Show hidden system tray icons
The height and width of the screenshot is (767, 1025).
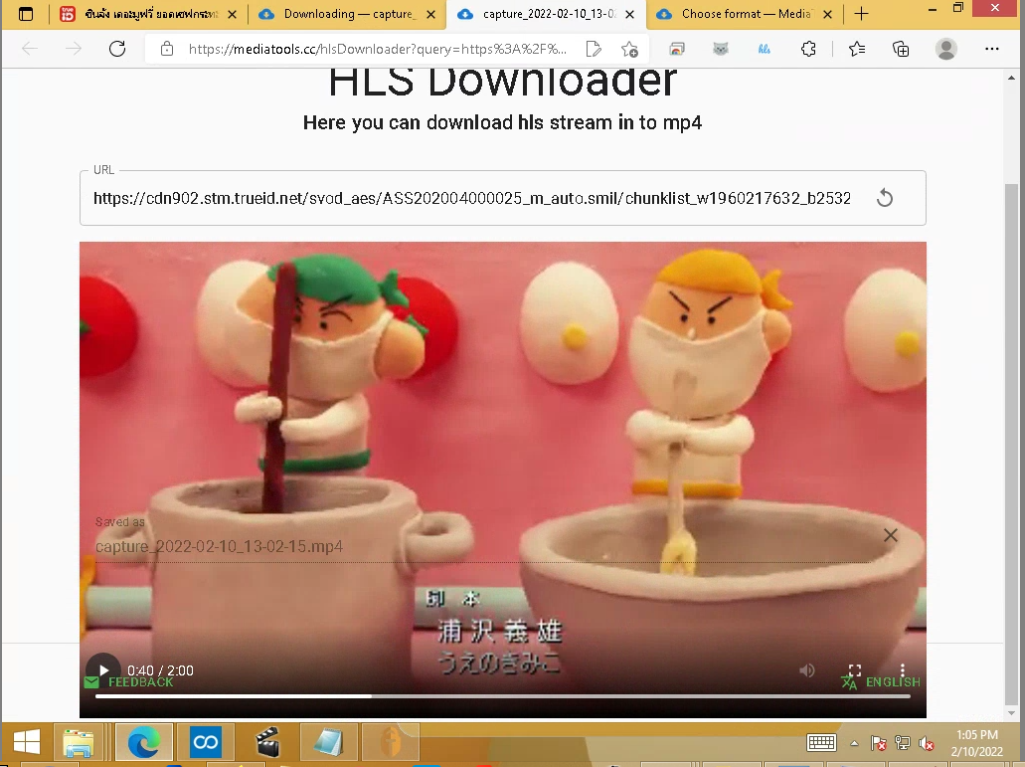[x=854, y=743]
